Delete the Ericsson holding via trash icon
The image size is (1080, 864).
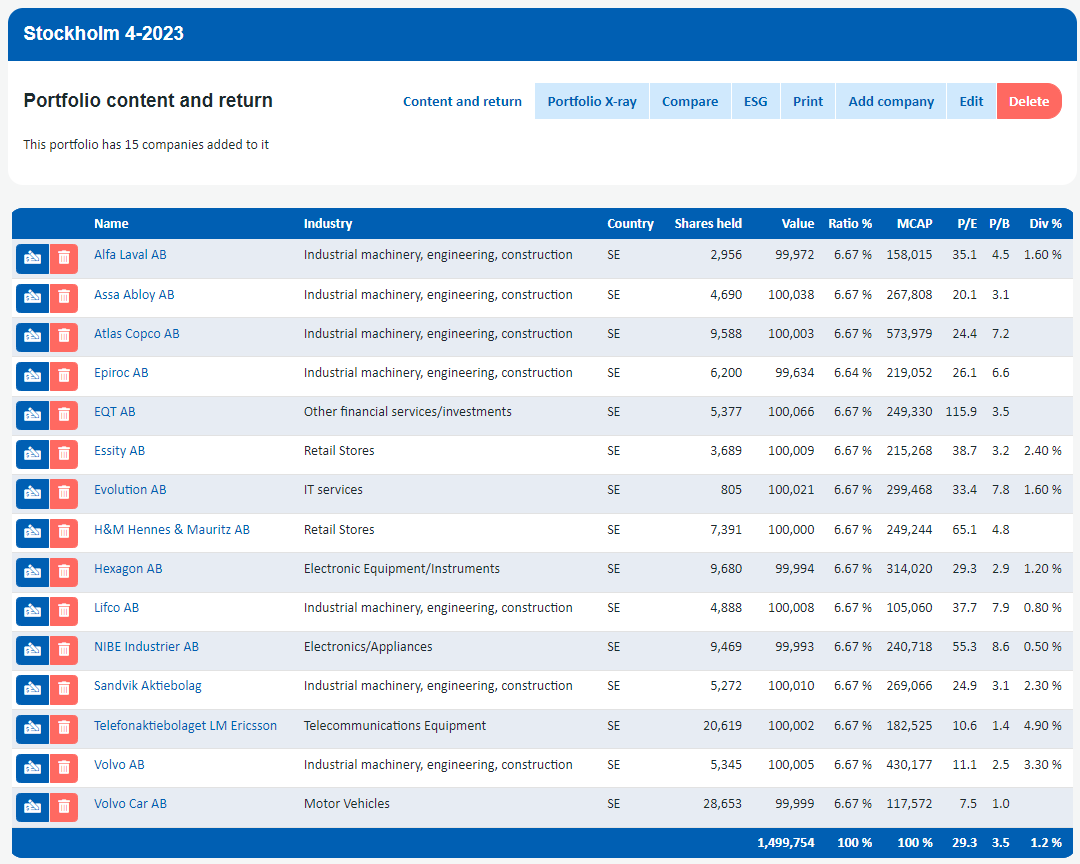click(64, 728)
